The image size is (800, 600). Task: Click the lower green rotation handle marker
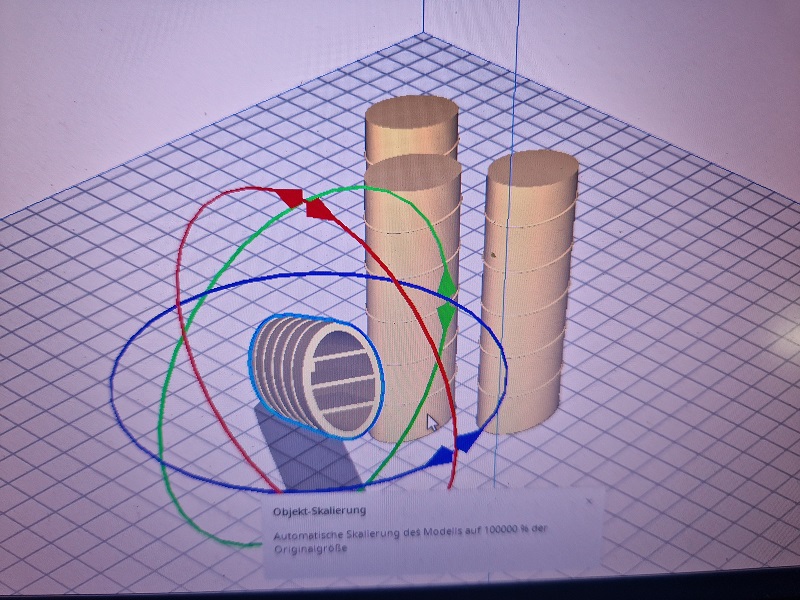[447, 318]
